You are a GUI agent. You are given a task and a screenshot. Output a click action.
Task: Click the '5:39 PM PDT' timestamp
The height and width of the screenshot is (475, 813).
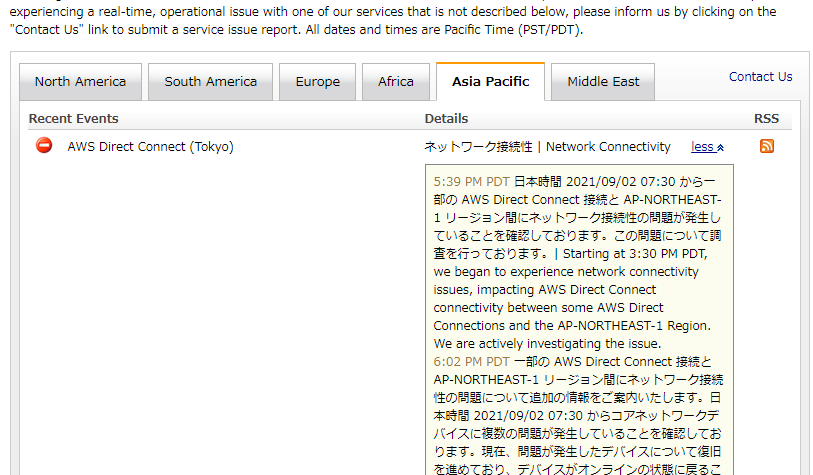(x=471, y=182)
